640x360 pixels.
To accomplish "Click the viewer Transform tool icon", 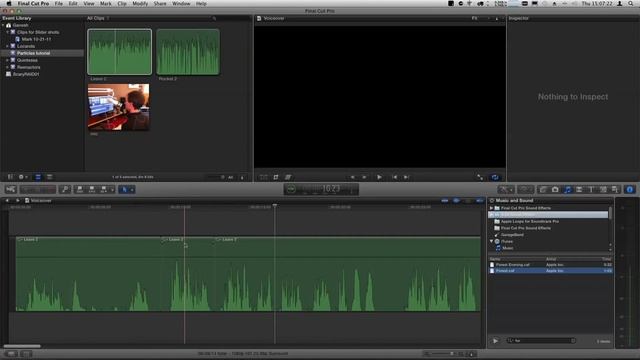I will (x=264, y=177).
